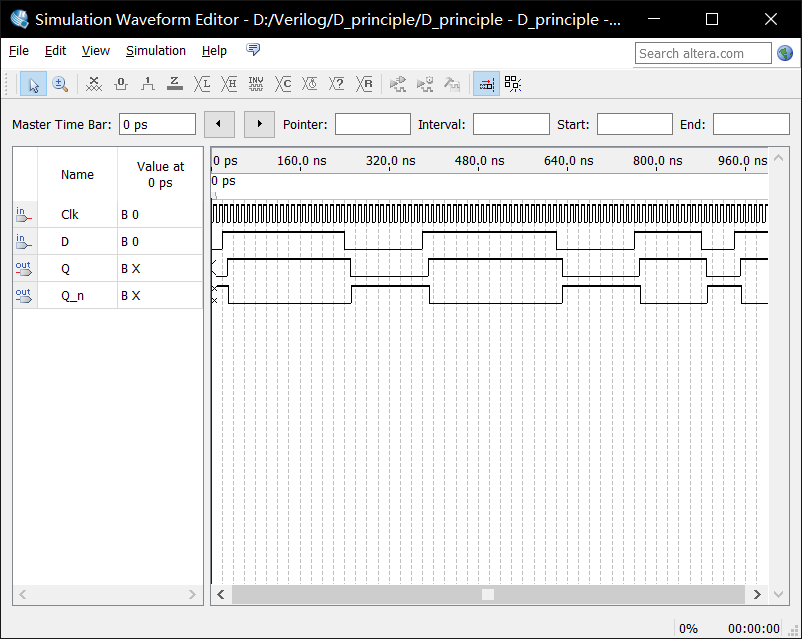Click the Start time field
The image size is (802, 639).
pyautogui.click(x=634, y=124)
